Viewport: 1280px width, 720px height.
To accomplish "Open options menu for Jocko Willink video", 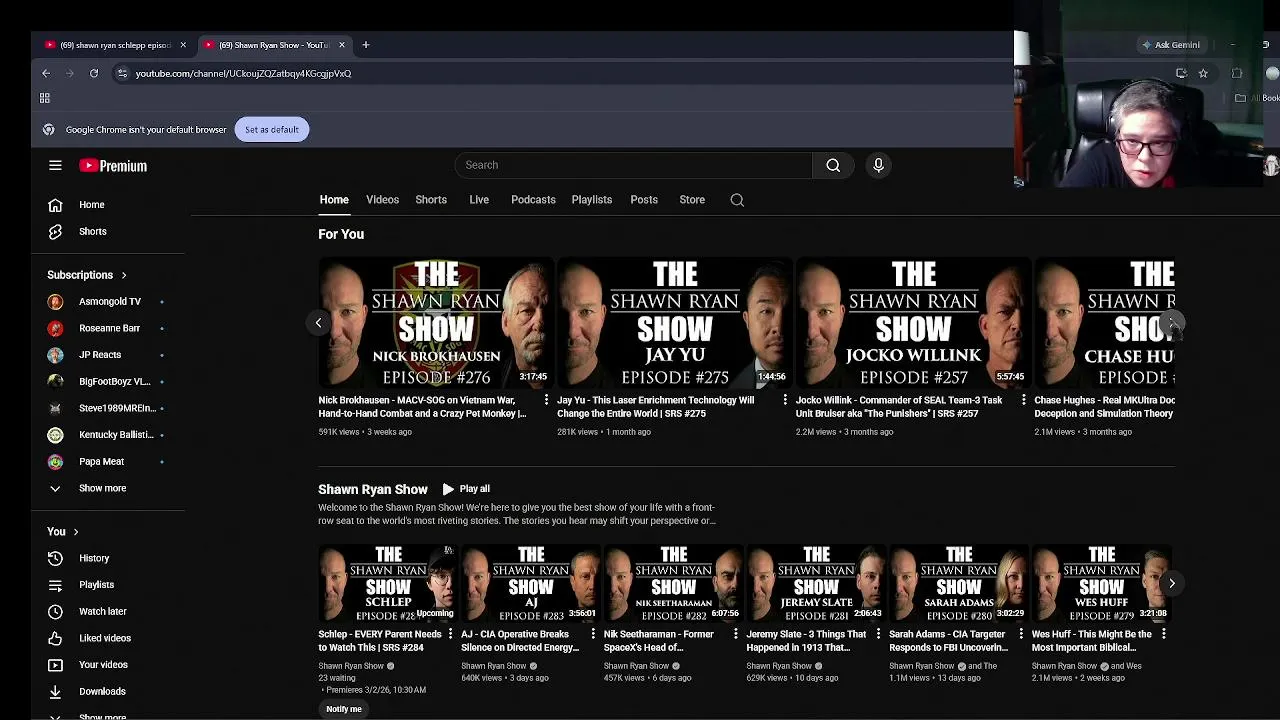I will coord(1023,400).
